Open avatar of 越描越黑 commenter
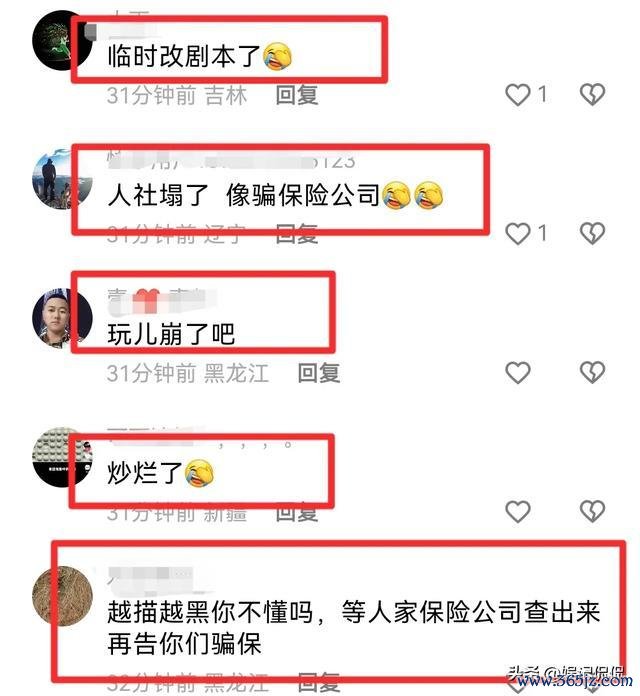The height and width of the screenshot is (696, 640). pos(63,596)
